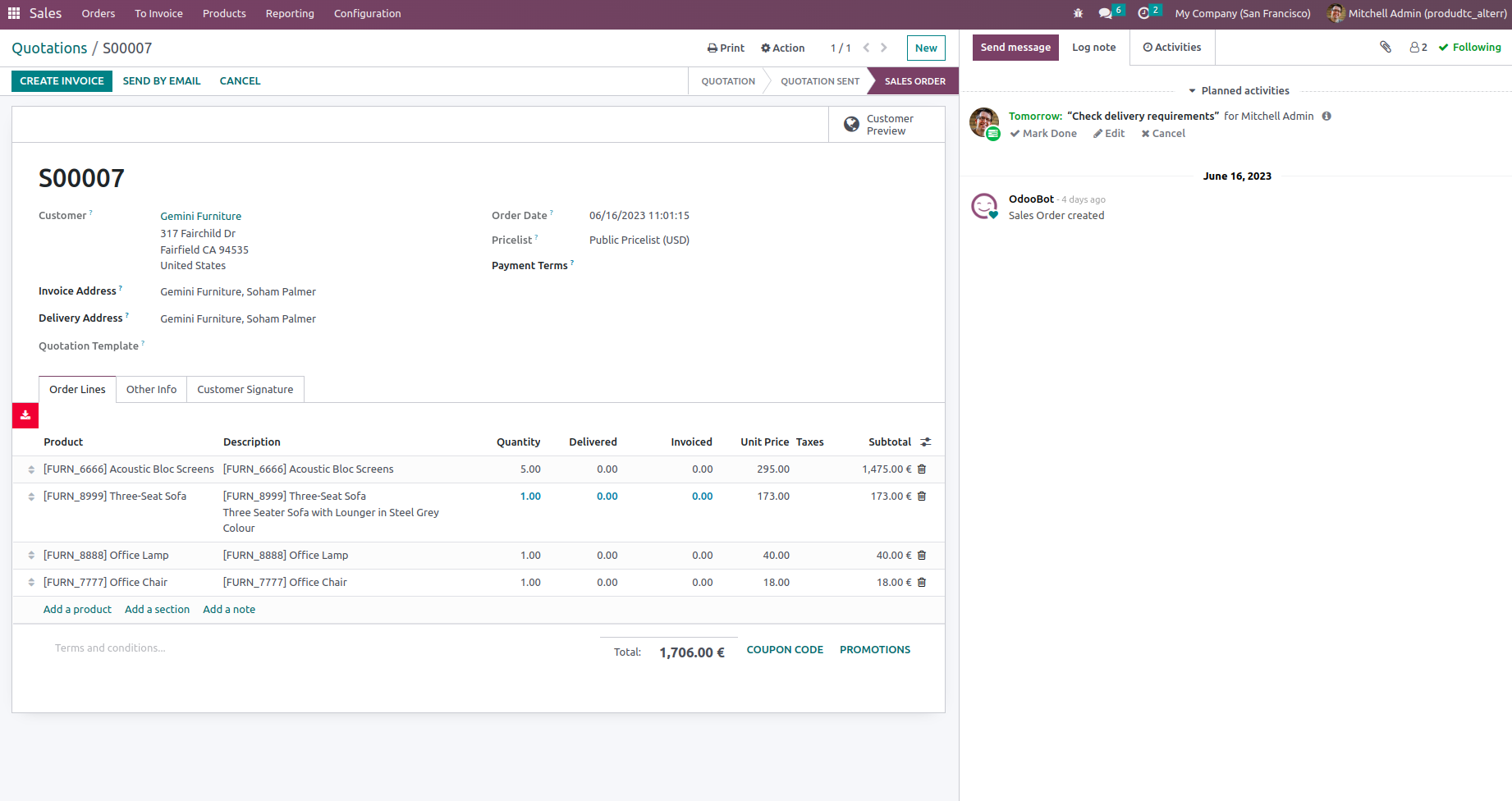Open column settings icon next to Subtotal
Viewport: 1512px width, 801px height.
tap(926, 442)
